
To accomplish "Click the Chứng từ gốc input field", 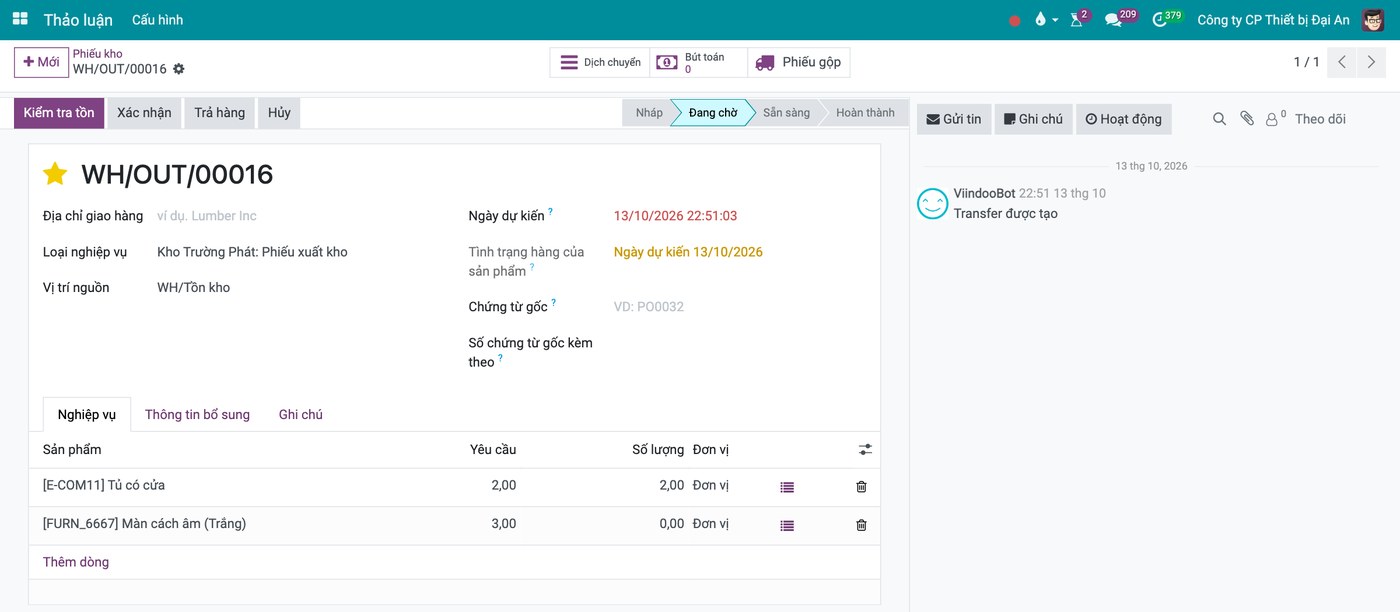I will (740, 307).
